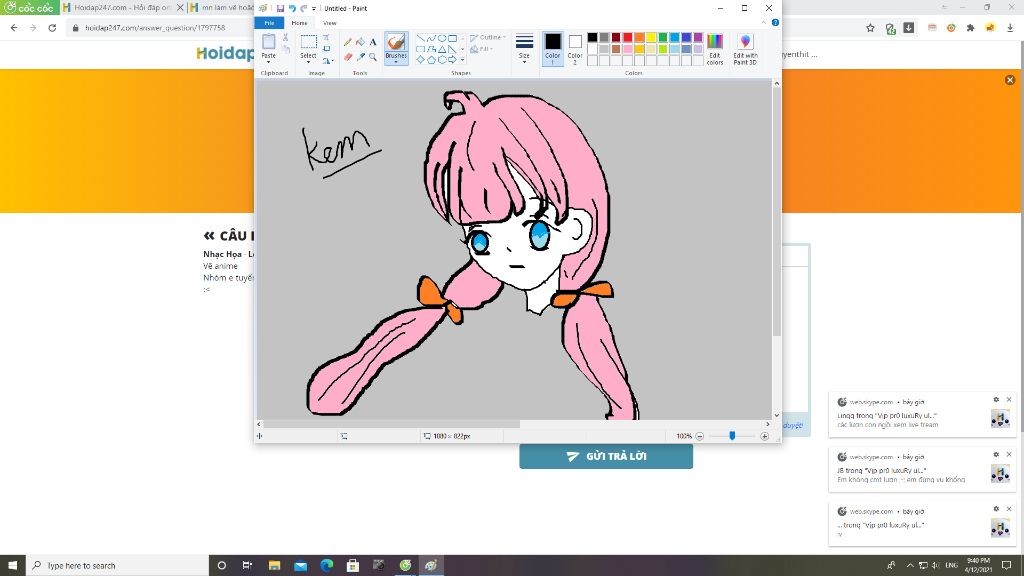Select the Pencil tool in Paint
Image resolution: width=1024 pixels, height=576 pixels.
click(x=347, y=42)
